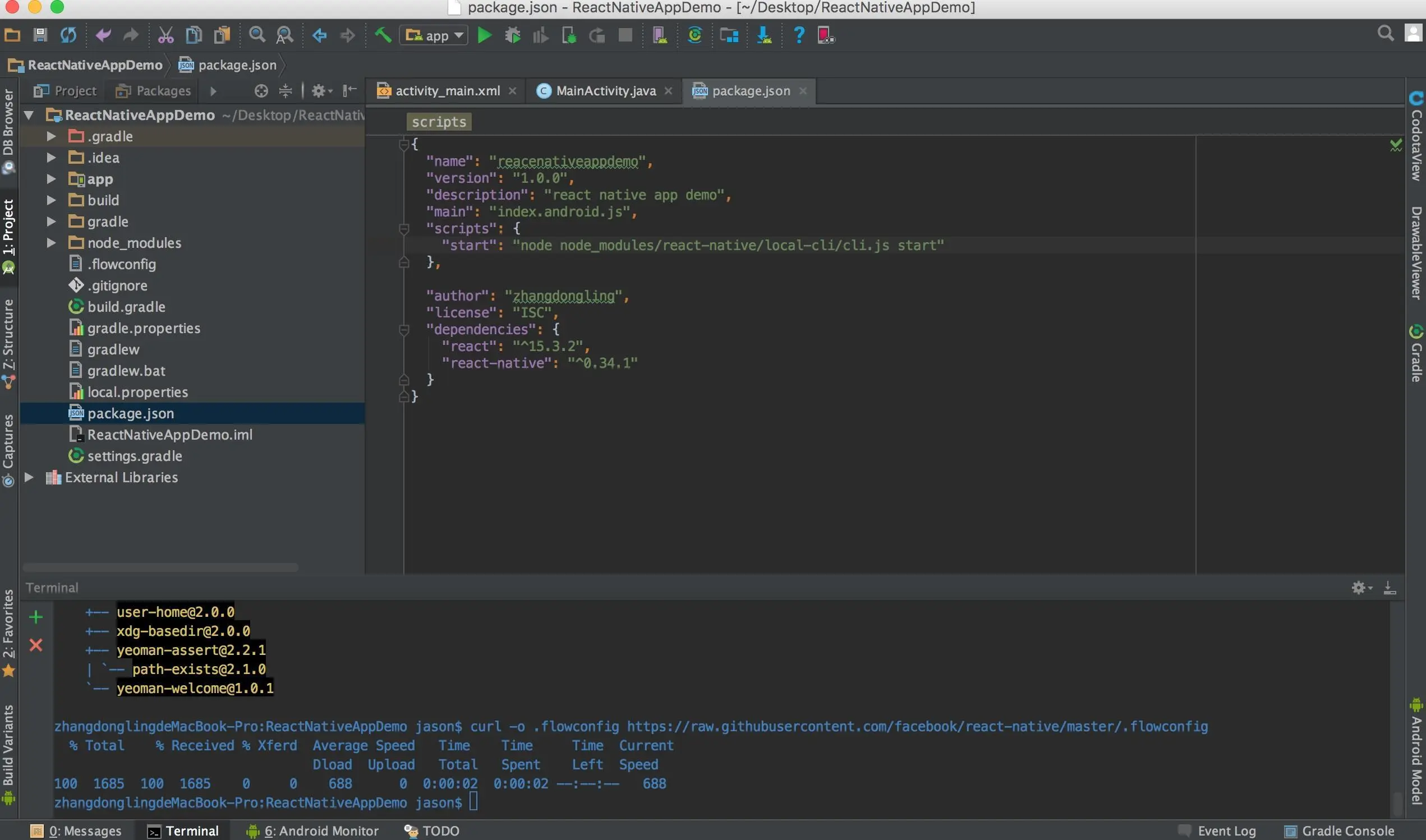Open the Gradle Console

click(x=1339, y=830)
